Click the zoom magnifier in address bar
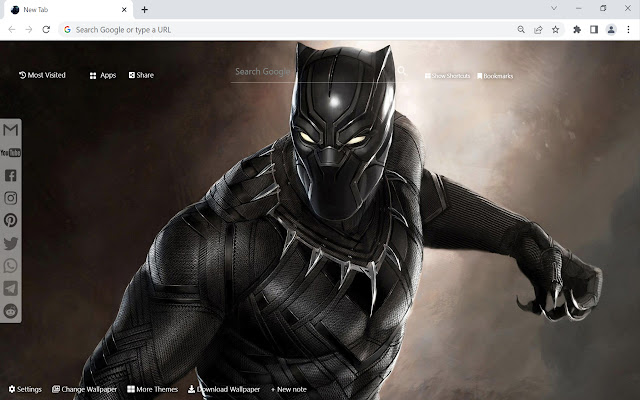 tap(521, 29)
